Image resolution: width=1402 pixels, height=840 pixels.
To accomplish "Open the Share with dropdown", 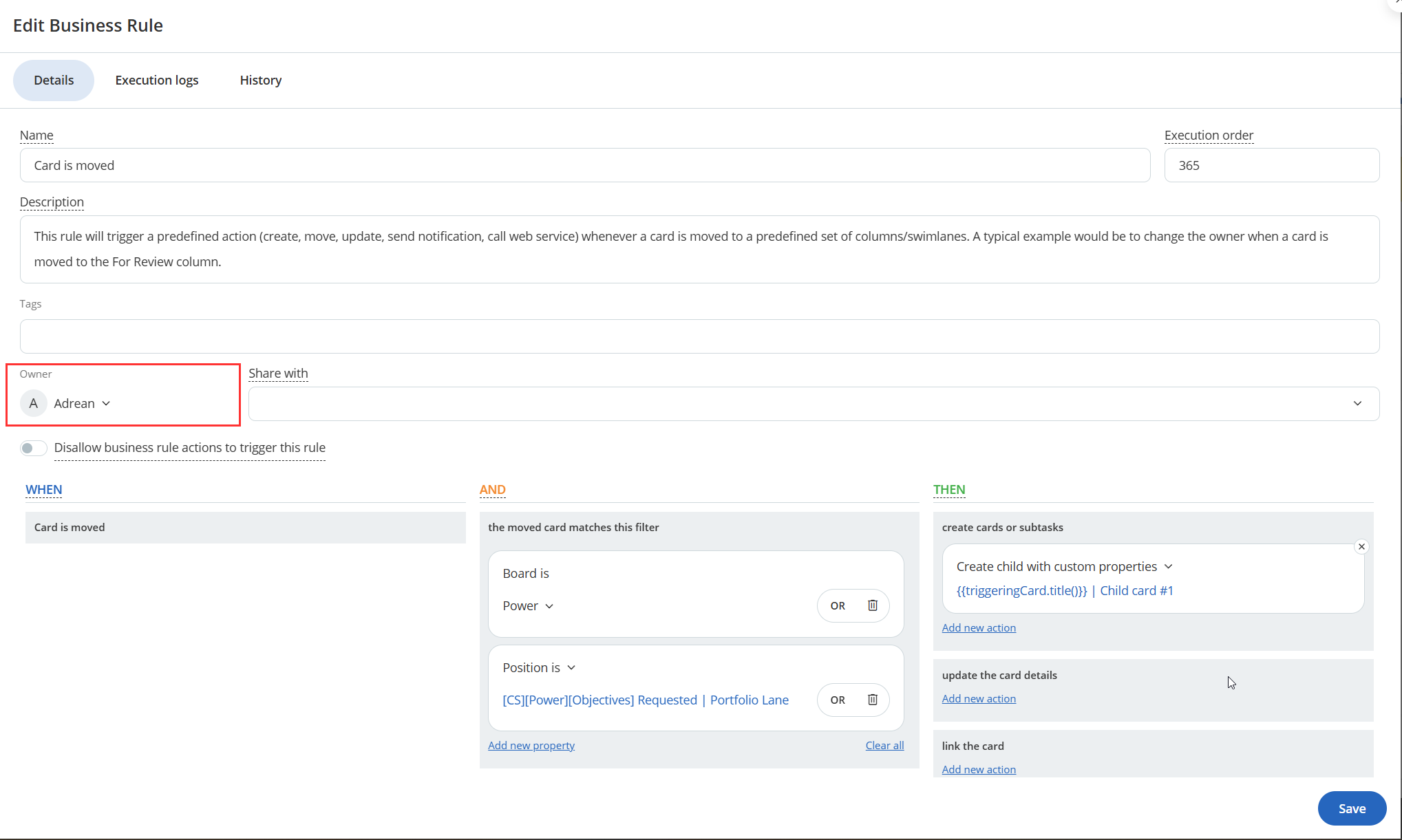I will [x=1357, y=404].
